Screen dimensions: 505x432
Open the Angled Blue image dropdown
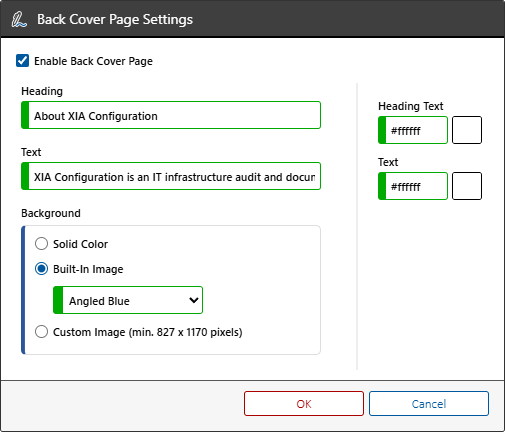click(128, 300)
